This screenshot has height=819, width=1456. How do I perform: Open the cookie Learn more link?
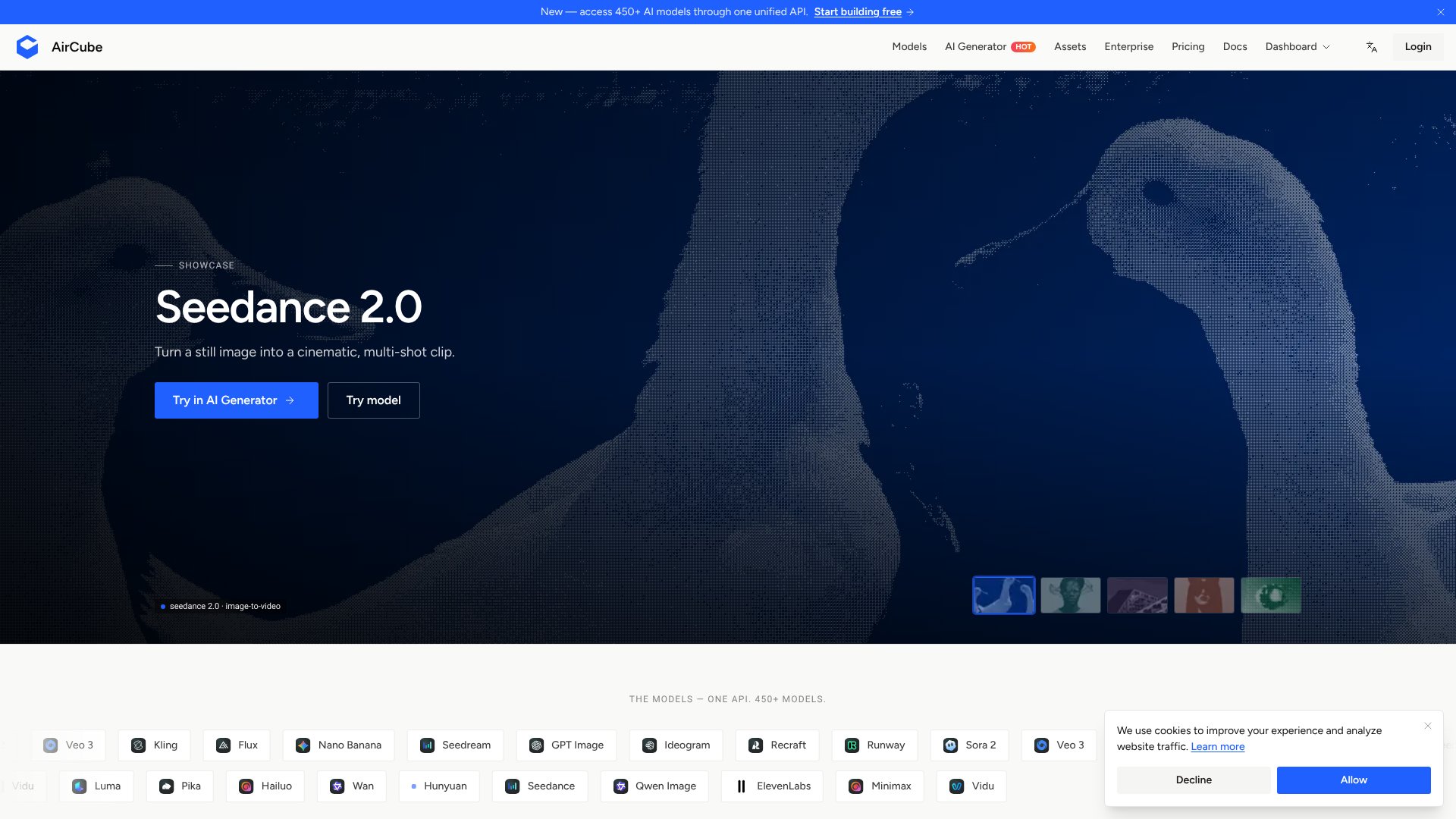(x=1217, y=747)
